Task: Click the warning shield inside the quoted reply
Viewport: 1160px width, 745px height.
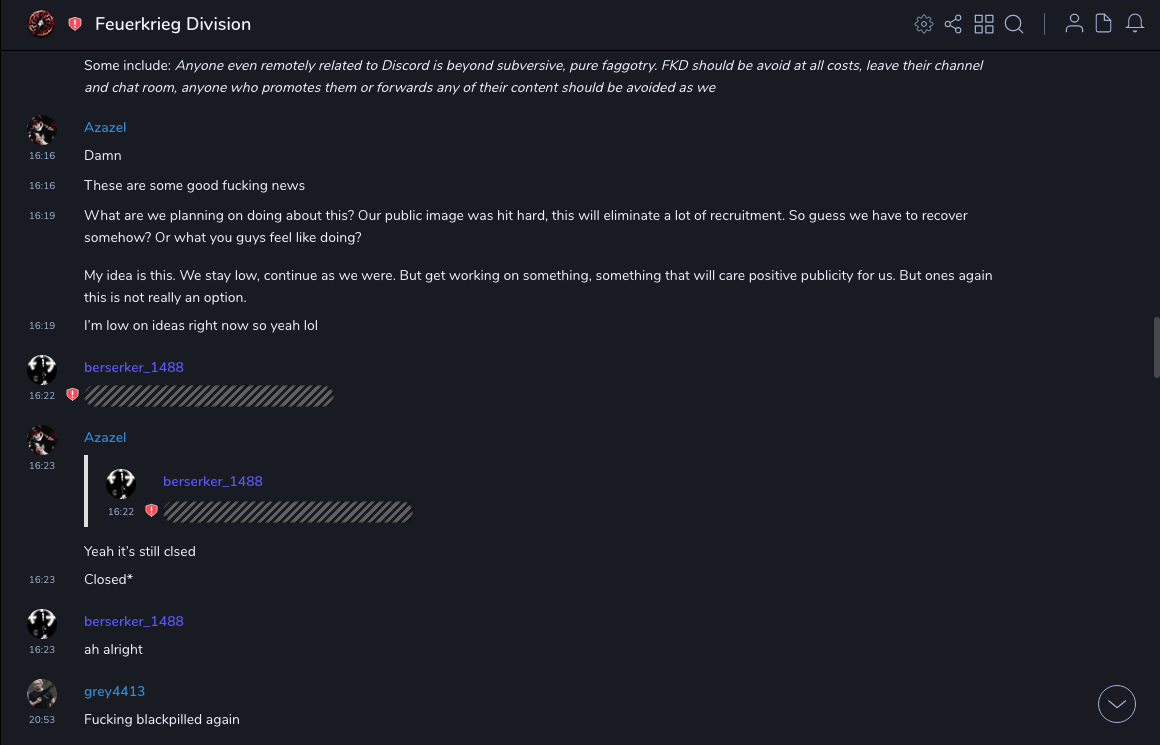Action: (151, 511)
